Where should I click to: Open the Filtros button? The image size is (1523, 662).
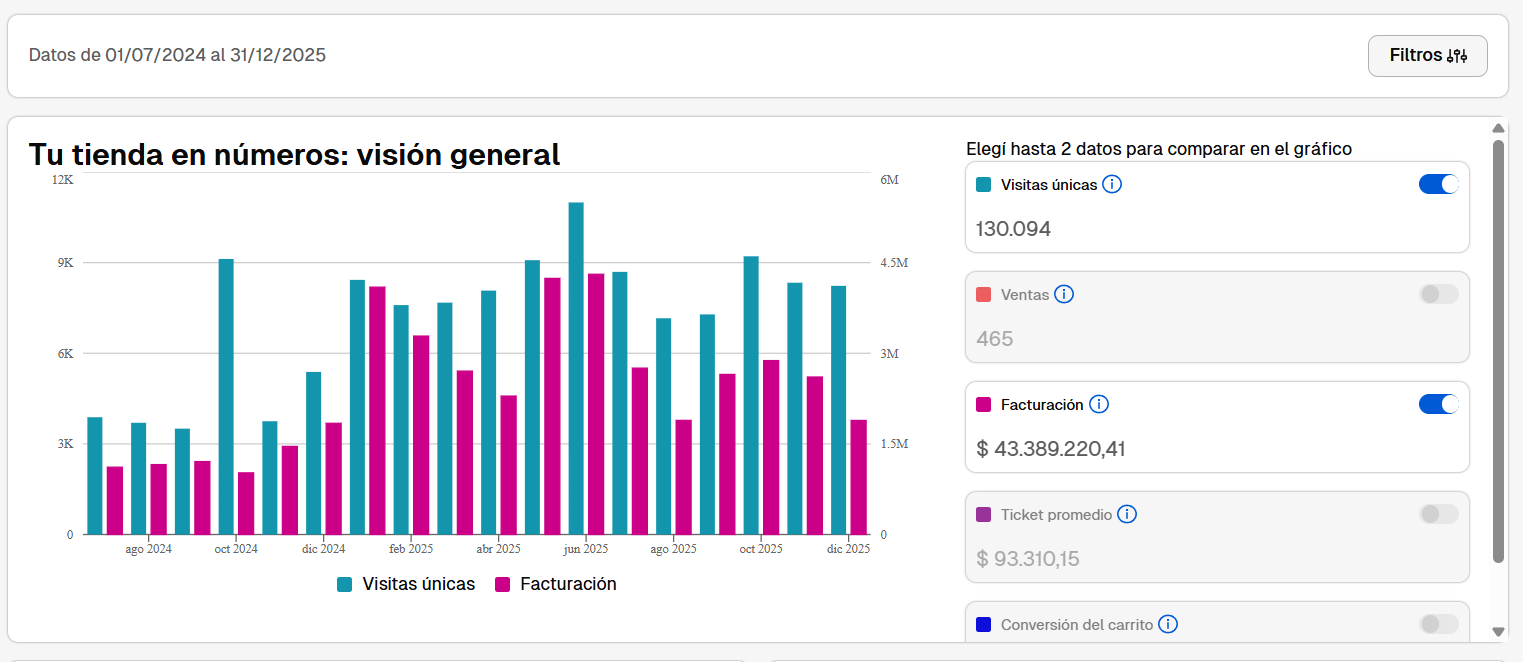pyautogui.click(x=1427, y=56)
